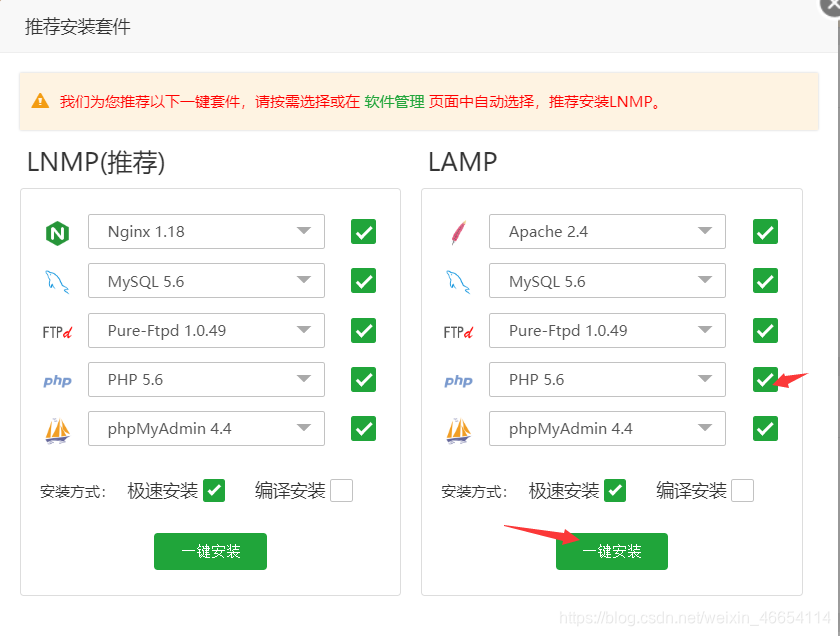Open the LAMP Pure-Ftpd 1.0.49 dropdown
The image size is (840, 636).
pos(608,331)
